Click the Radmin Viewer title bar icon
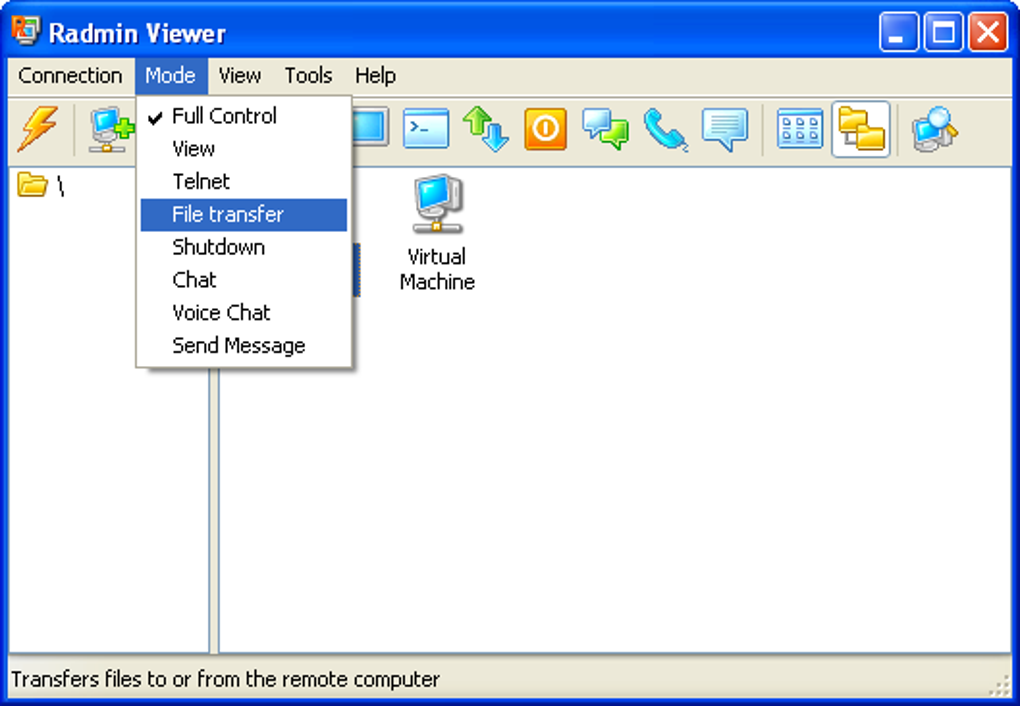Screen dimensions: 1020x706 (x=26, y=31)
